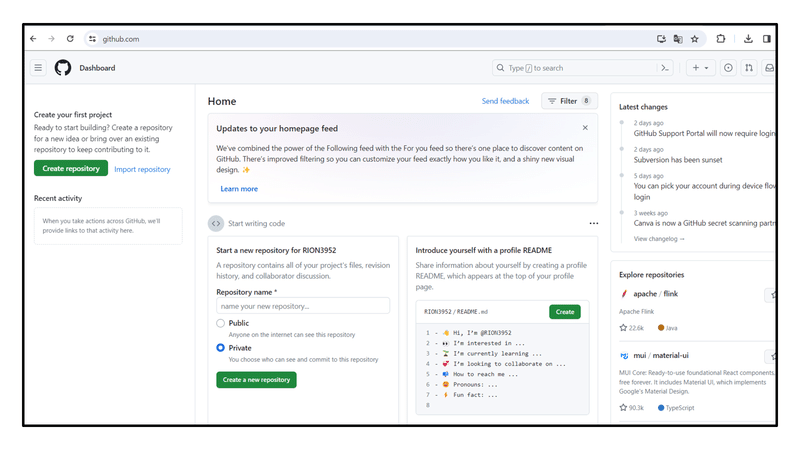Click the Send feedback link

(506, 101)
